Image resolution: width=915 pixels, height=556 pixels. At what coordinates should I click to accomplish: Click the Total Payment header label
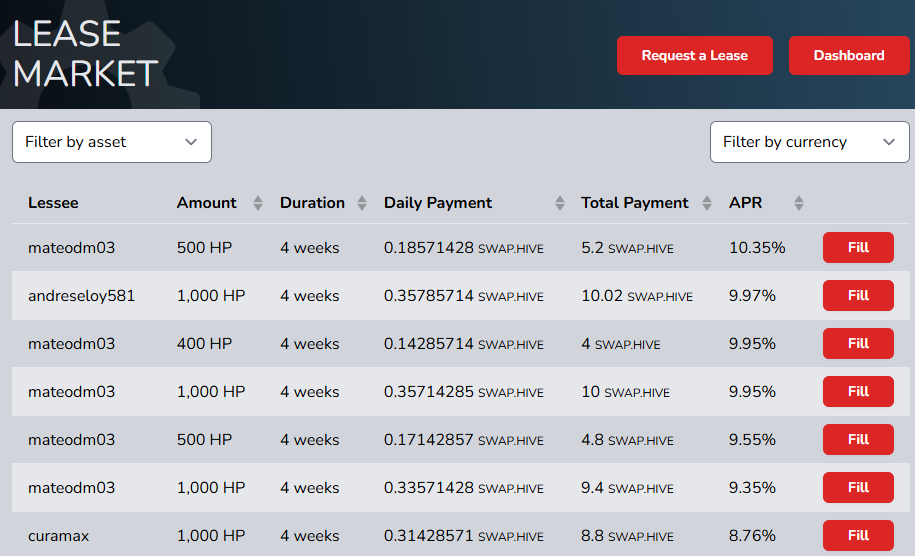[x=634, y=203]
